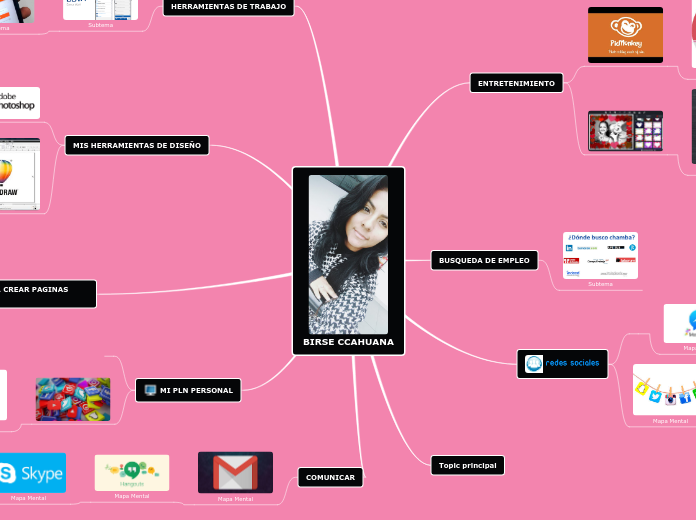This screenshot has height=520, width=696.
Task: Click the CREAR PAGINAS node
Action: point(47,294)
